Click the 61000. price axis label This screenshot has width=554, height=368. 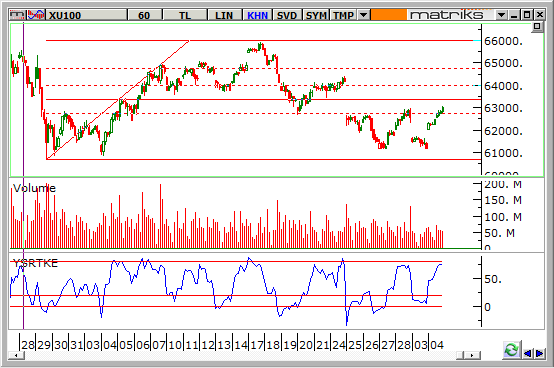503,153
